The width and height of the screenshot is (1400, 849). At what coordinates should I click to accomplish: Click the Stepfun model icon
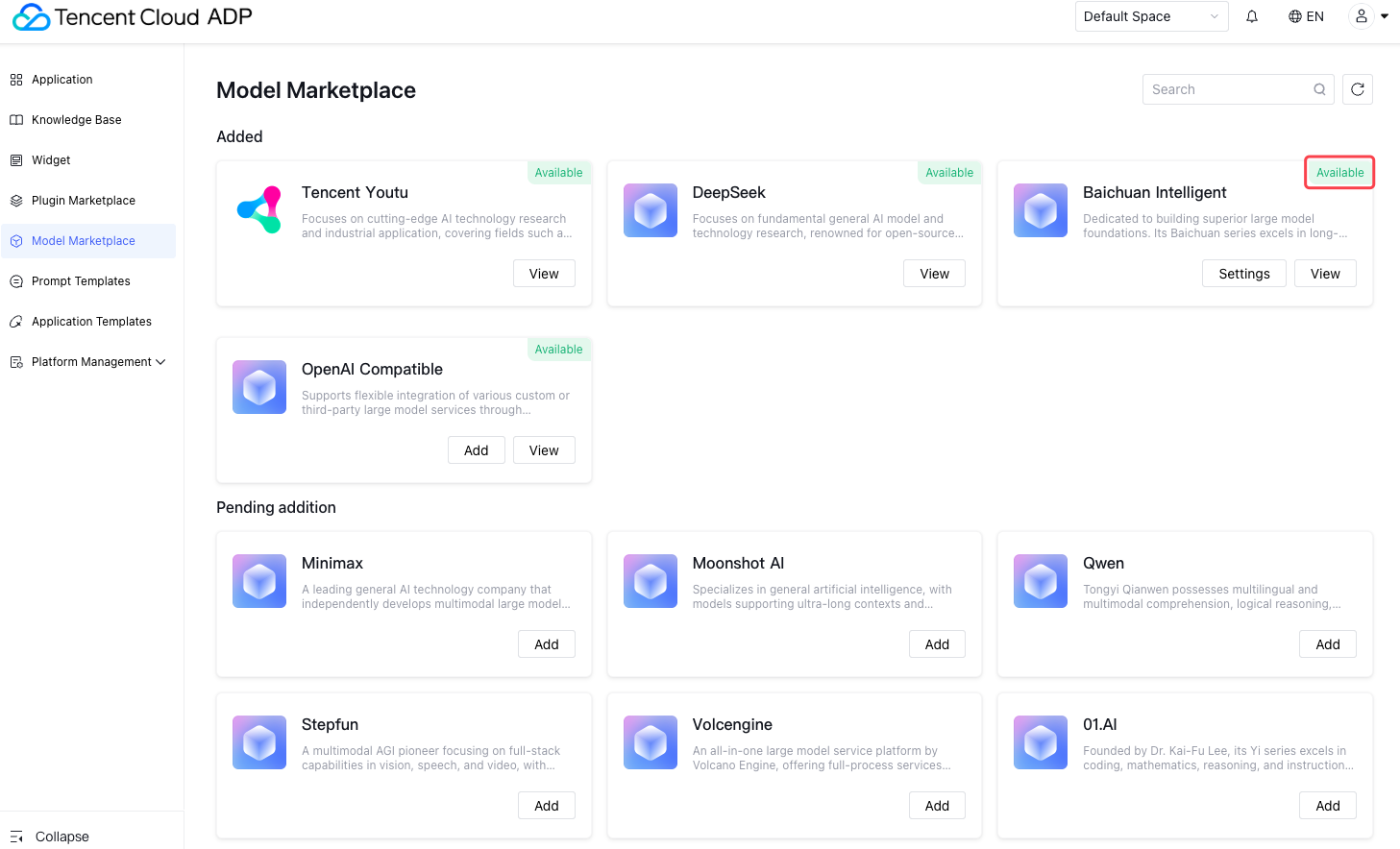[259, 742]
